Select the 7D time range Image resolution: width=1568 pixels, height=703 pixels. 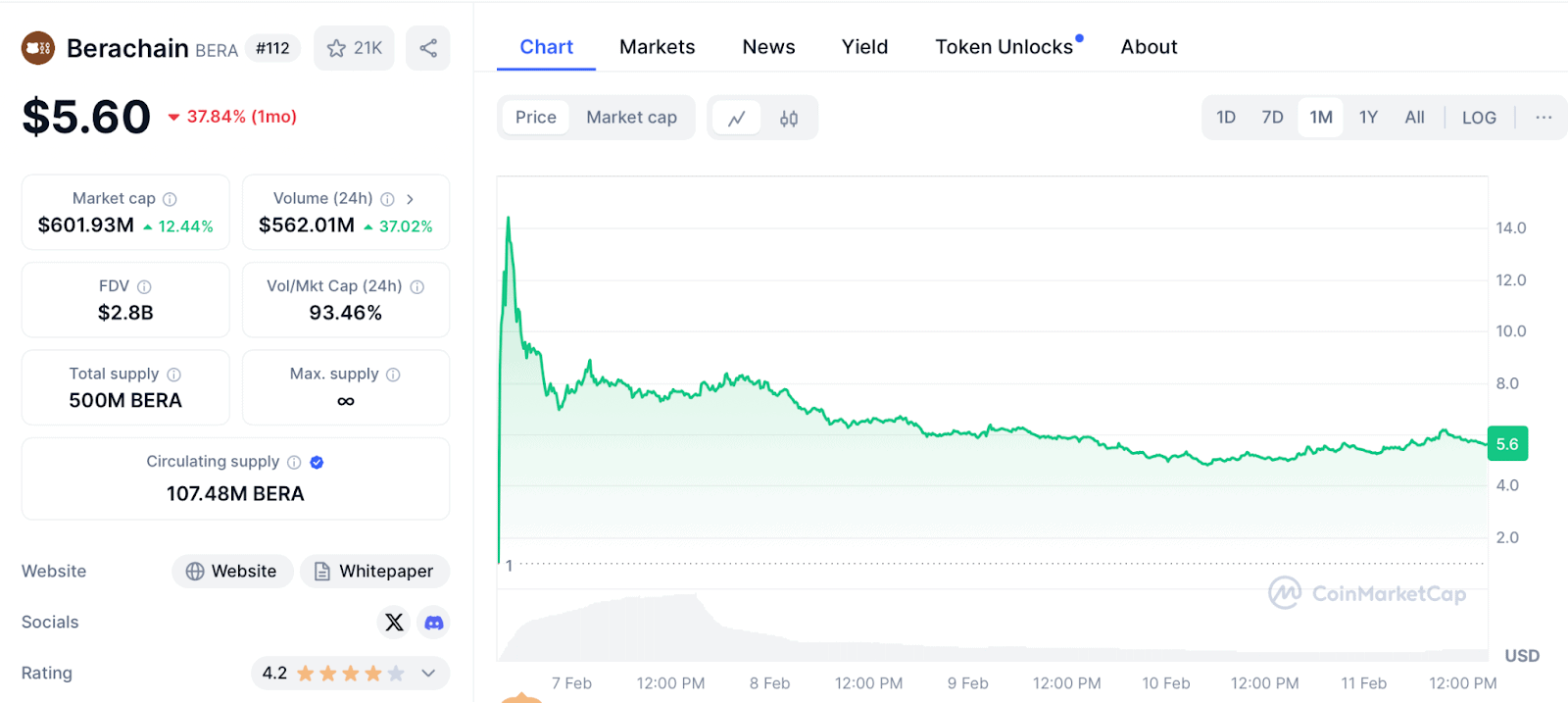tap(1272, 118)
